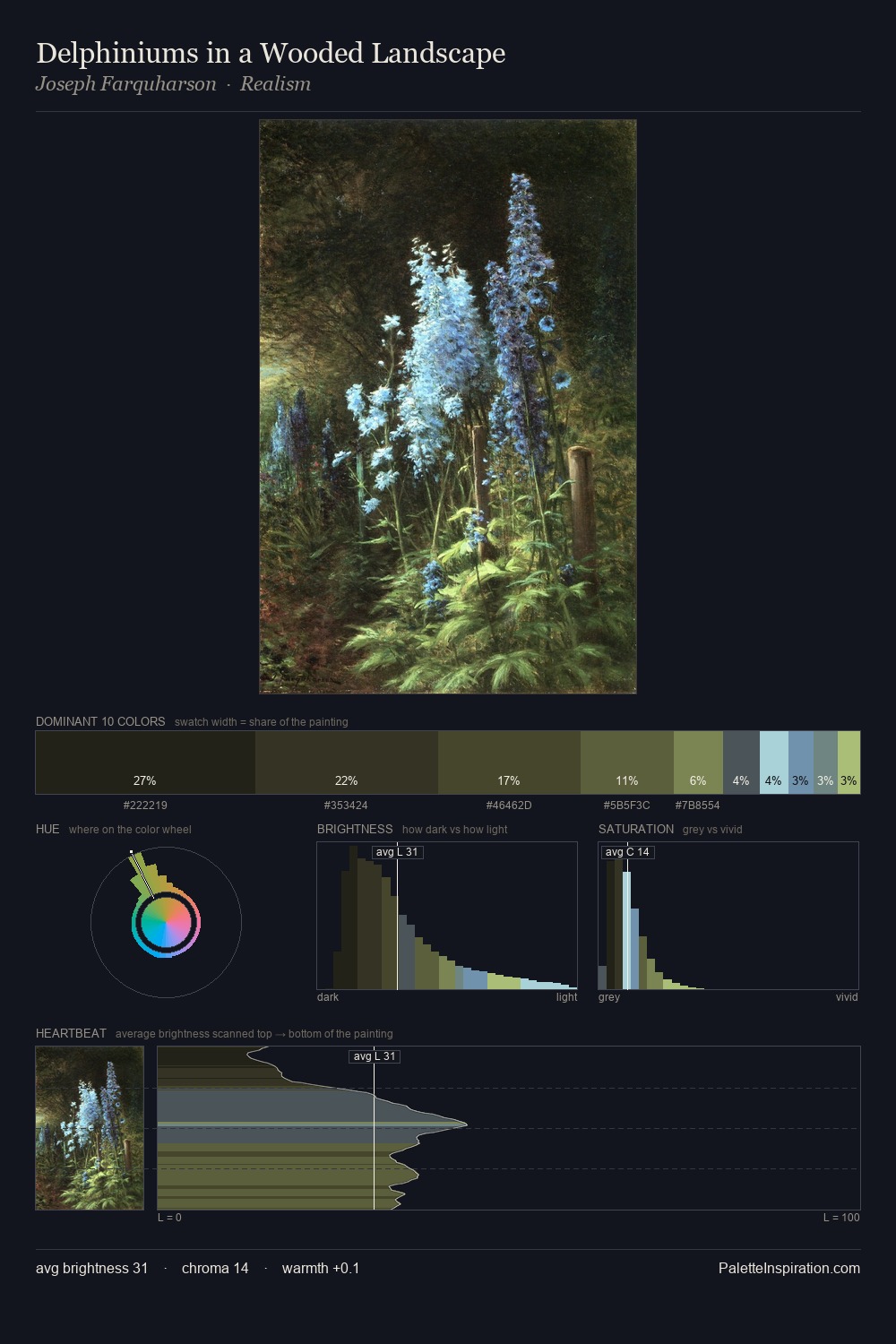Click 'chroma 14' in footer
Image resolution: width=896 pixels, height=1344 pixels.
[215, 1268]
